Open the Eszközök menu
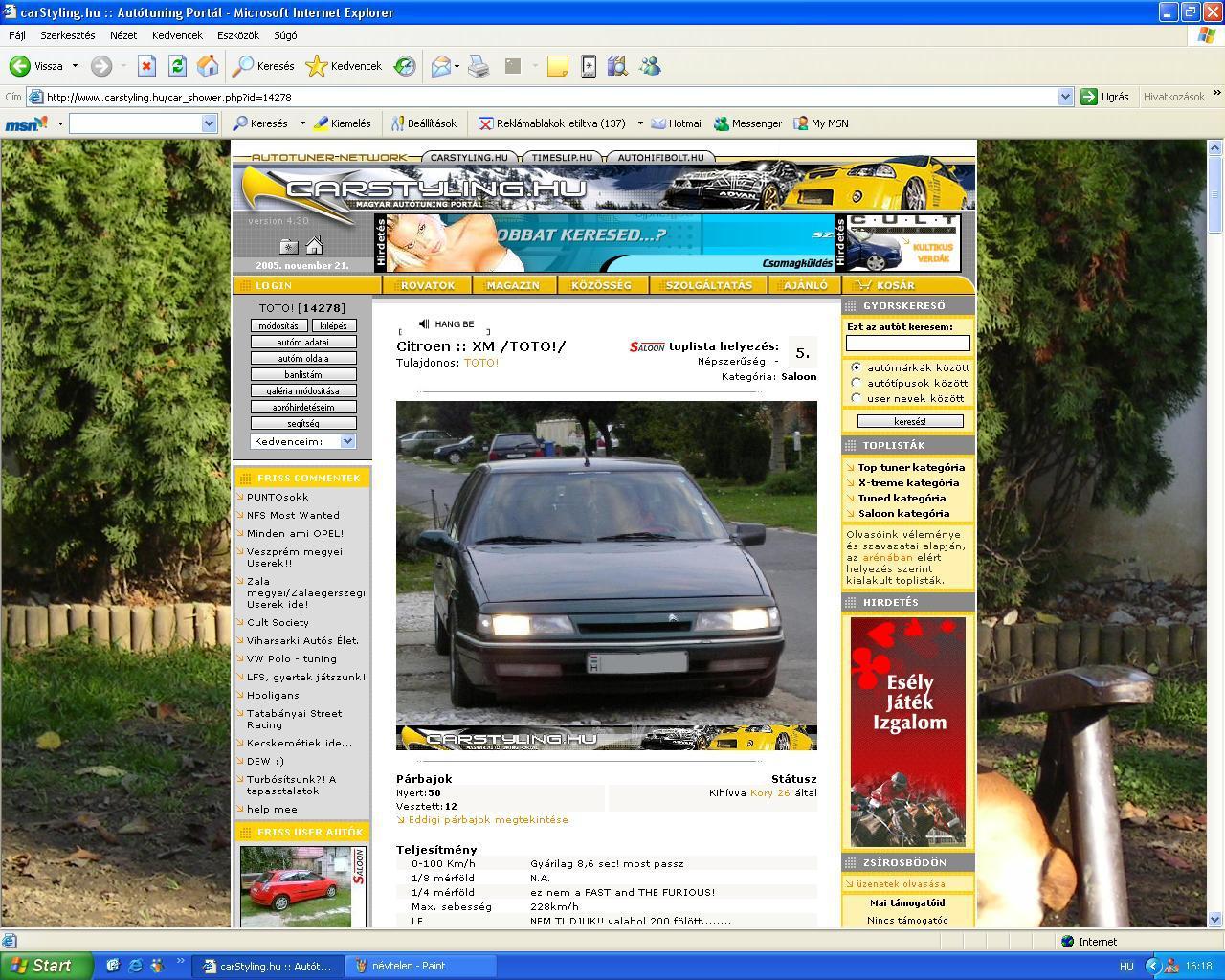 click(x=238, y=35)
